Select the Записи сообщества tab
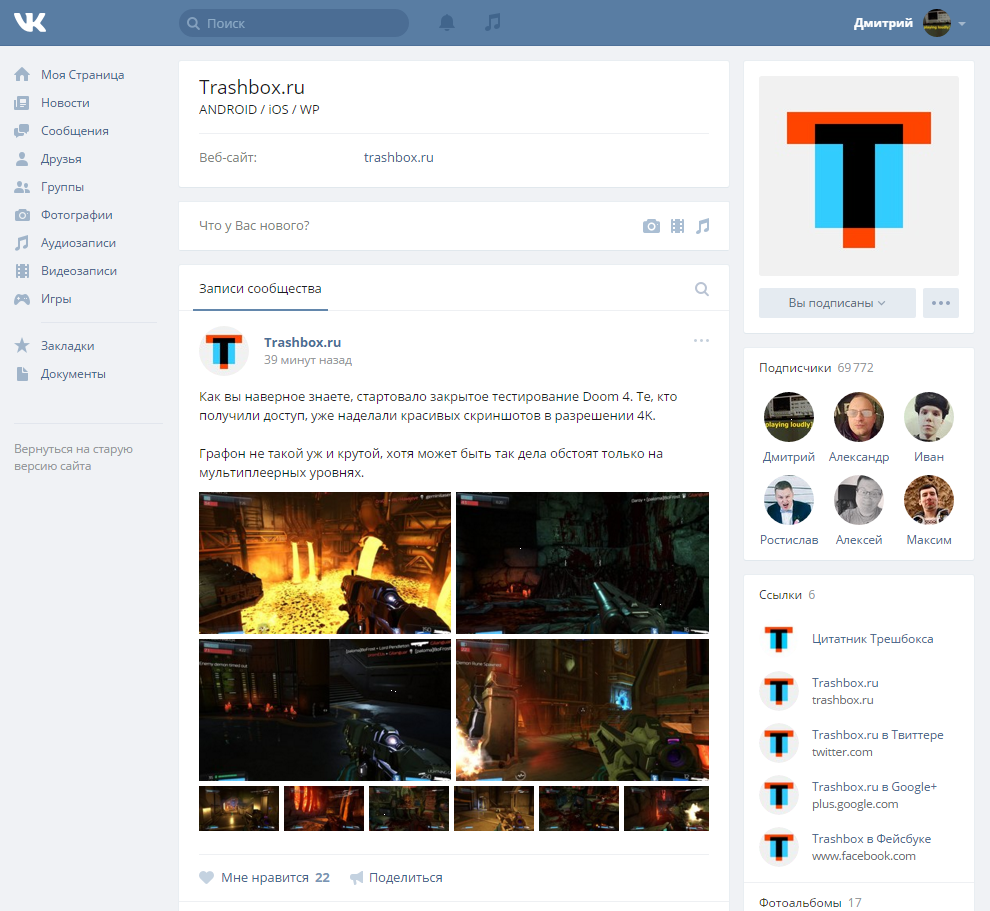 pos(260,289)
